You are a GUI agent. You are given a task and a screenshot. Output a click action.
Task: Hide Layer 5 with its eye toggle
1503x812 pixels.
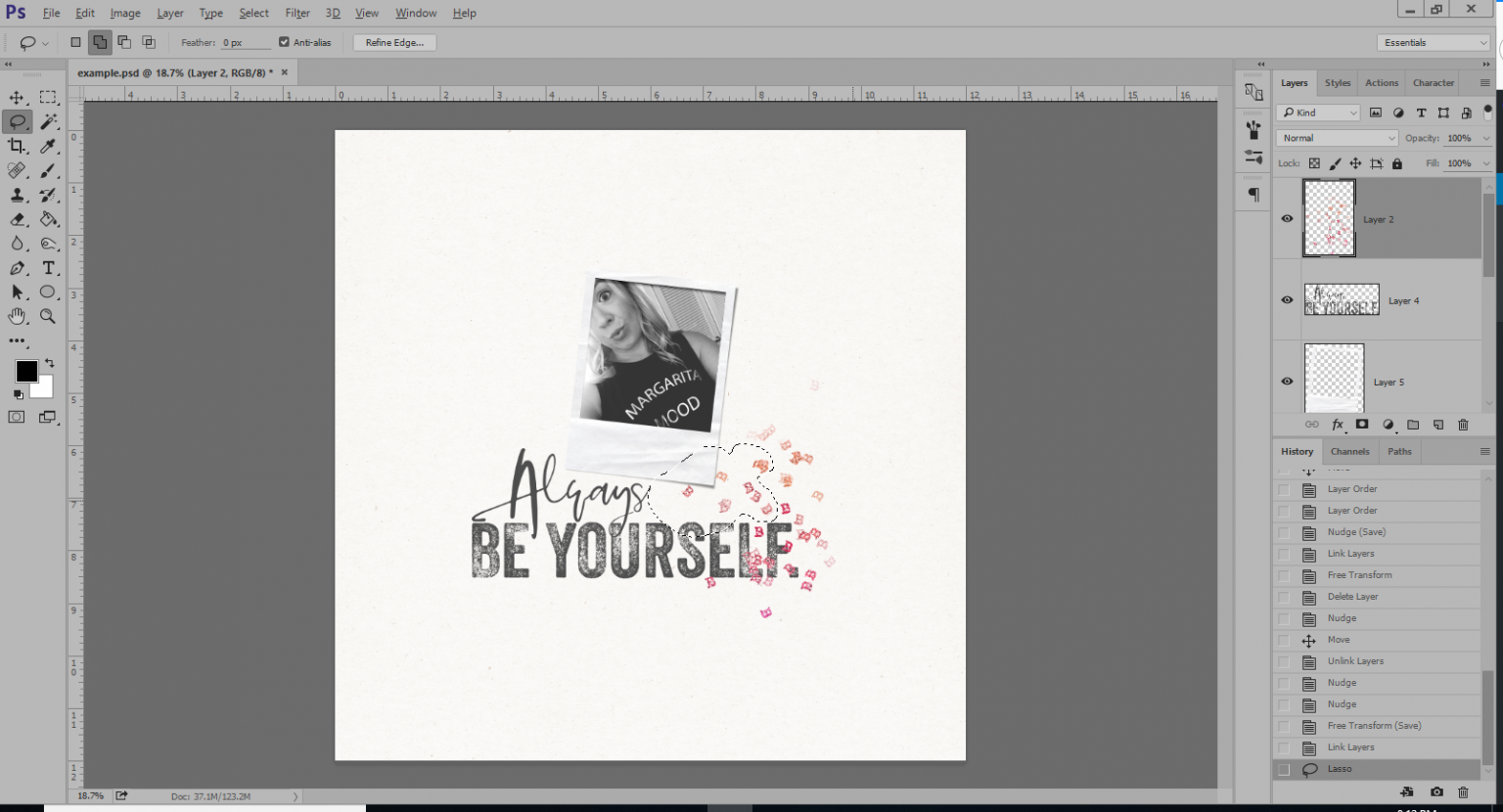(1287, 382)
